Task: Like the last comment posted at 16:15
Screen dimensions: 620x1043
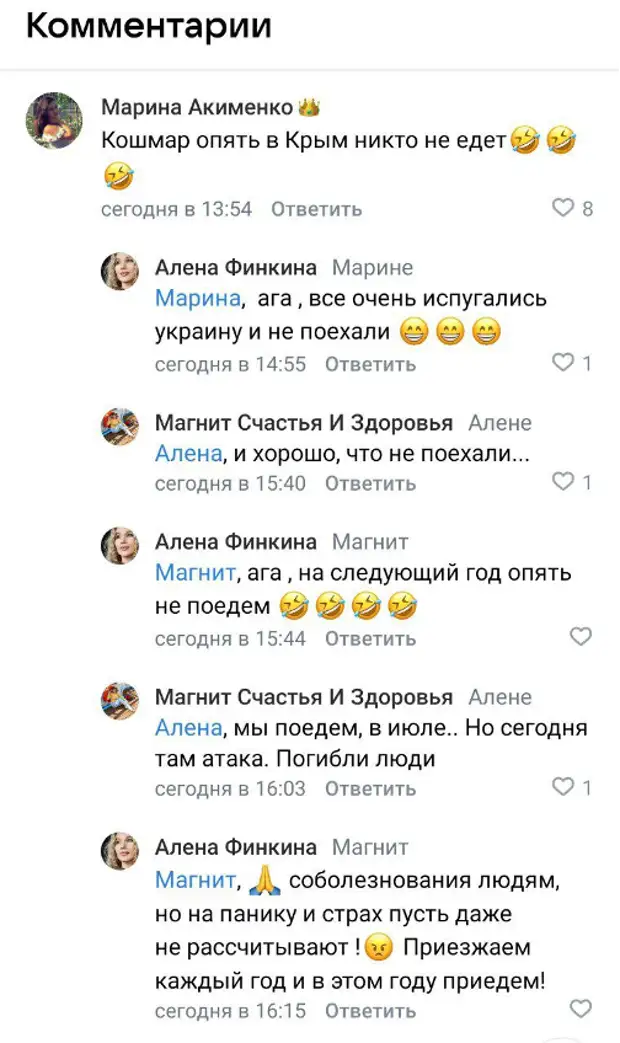Action: click(x=580, y=1008)
